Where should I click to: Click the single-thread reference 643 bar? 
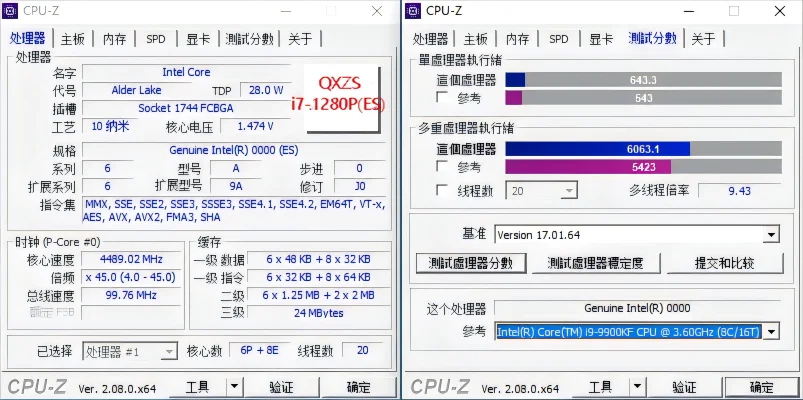pos(643,98)
